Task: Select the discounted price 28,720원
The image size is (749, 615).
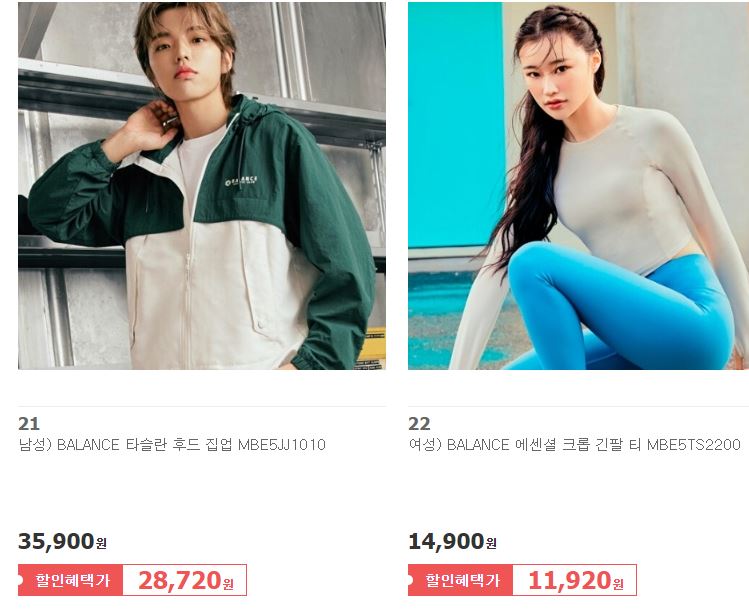Action: pyautogui.click(x=185, y=580)
